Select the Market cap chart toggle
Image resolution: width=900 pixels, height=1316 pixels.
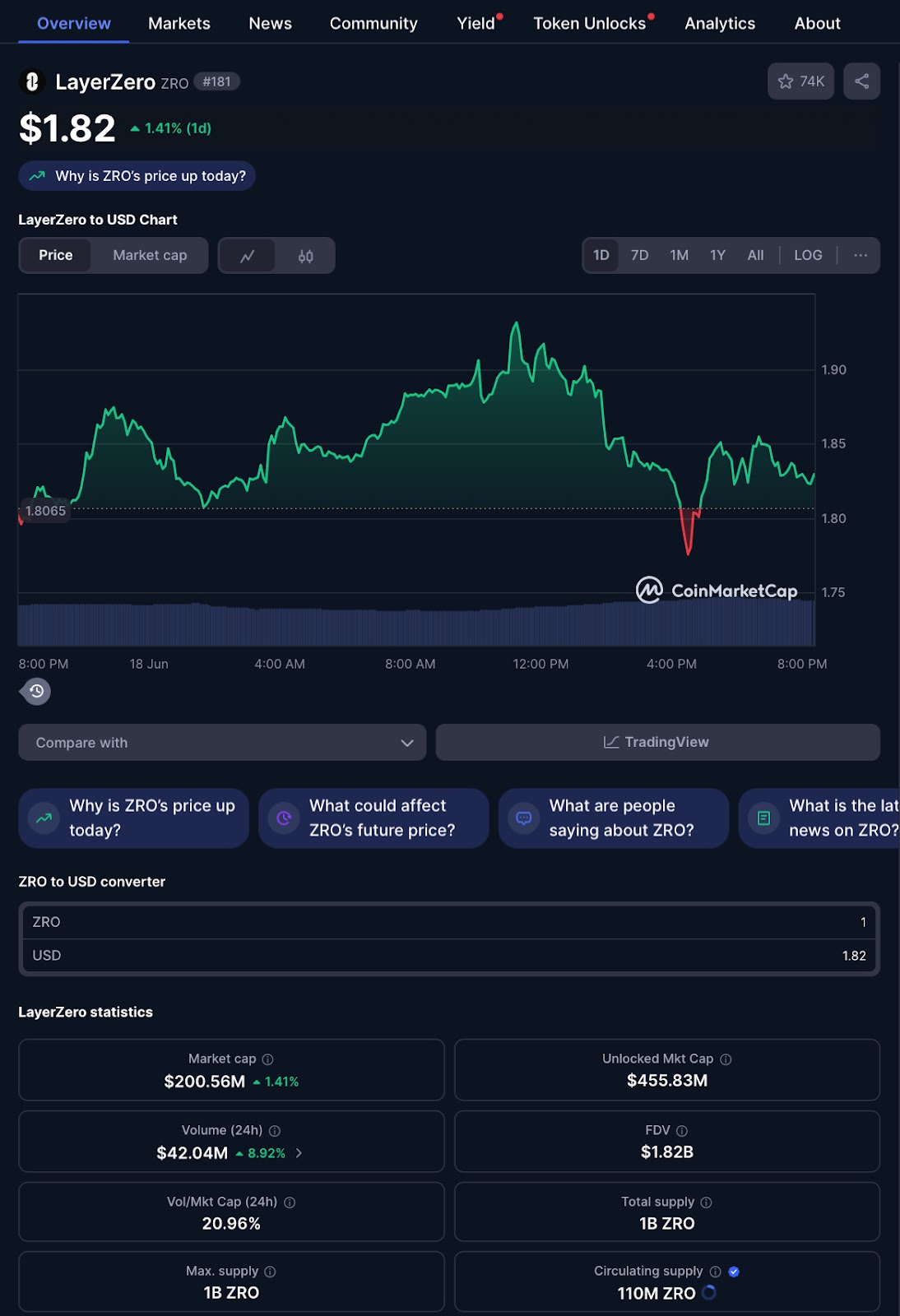click(150, 256)
